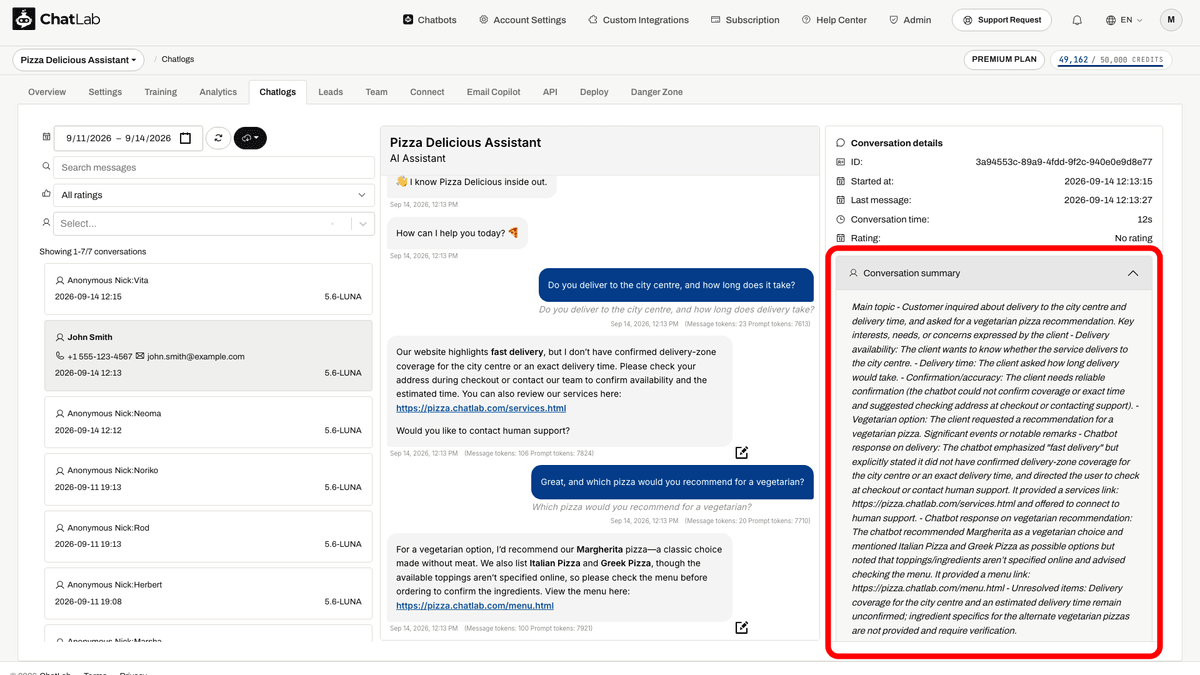Open the Danger Zone tab
1200x675 pixels.
tap(657, 92)
